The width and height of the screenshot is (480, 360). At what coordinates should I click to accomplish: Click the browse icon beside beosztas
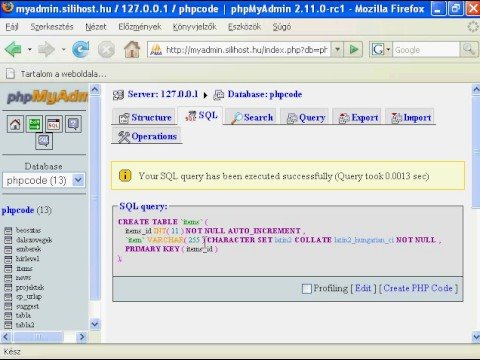pyautogui.click(x=8, y=230)
